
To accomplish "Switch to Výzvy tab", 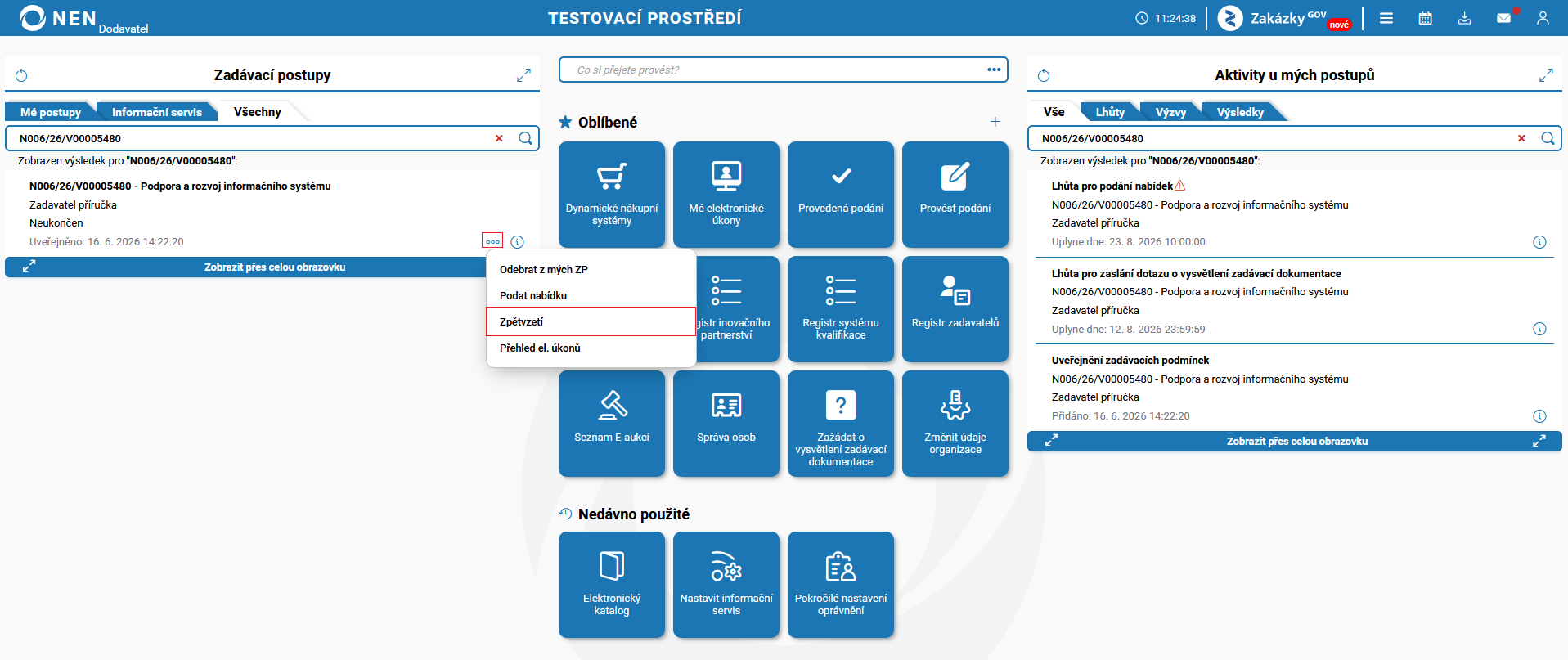I will point(1170,112).
